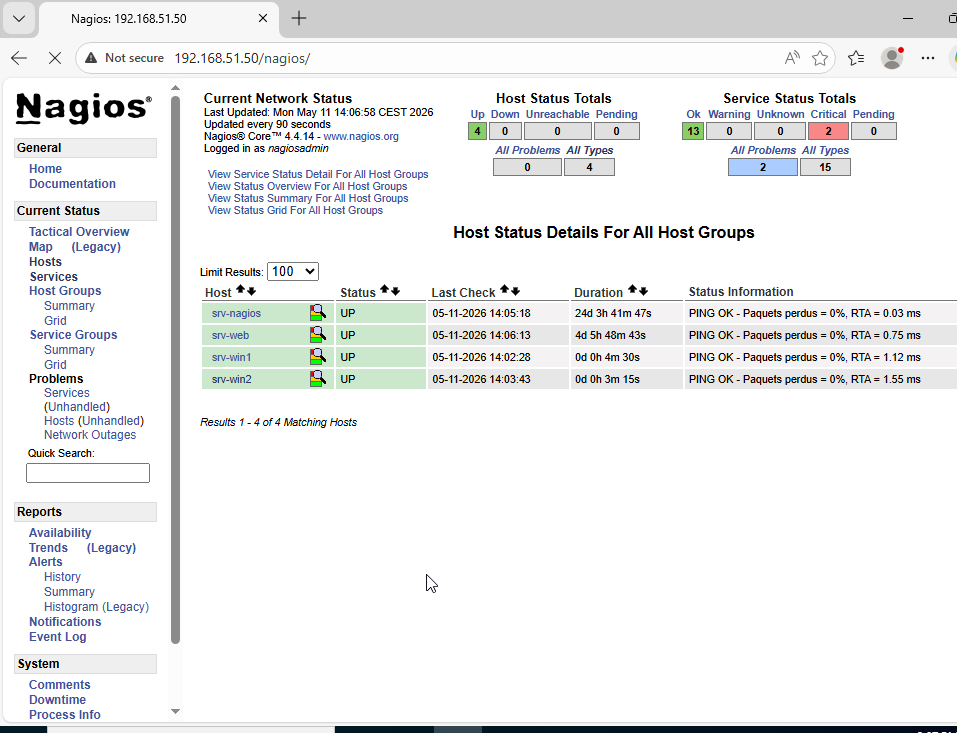
Task: Open the browser profile menu
Action: coord(892,58)
